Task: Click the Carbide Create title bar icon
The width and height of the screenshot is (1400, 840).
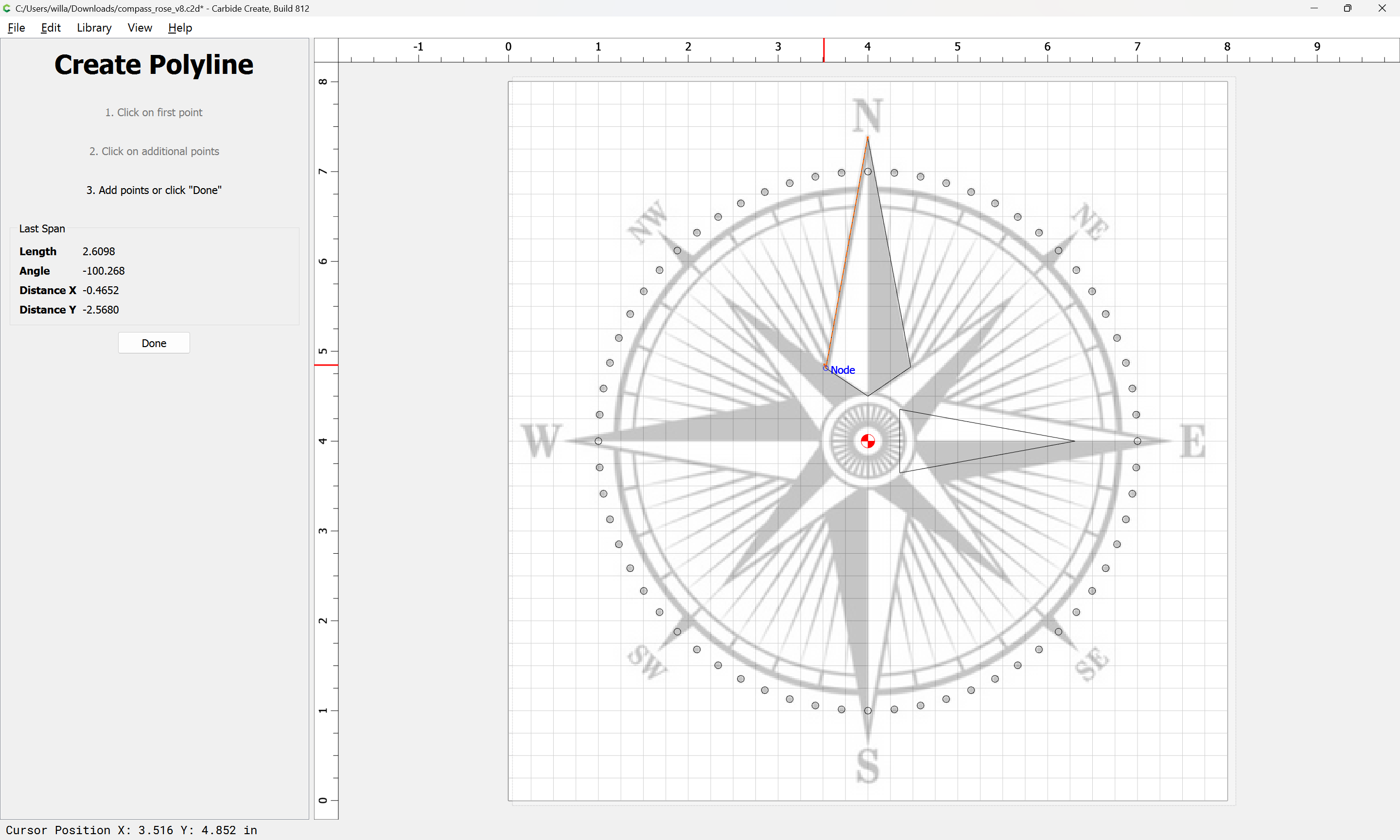Action: click(x=7, y=8)
